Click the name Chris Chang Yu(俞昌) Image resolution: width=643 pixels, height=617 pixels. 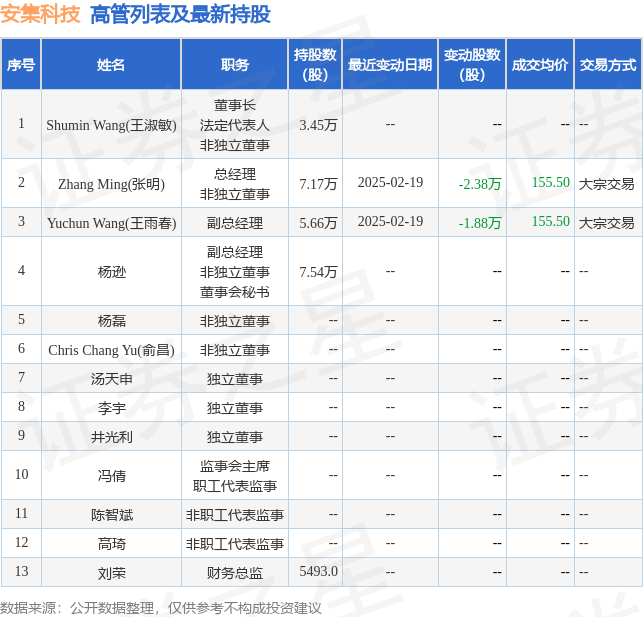click(111, 350)
